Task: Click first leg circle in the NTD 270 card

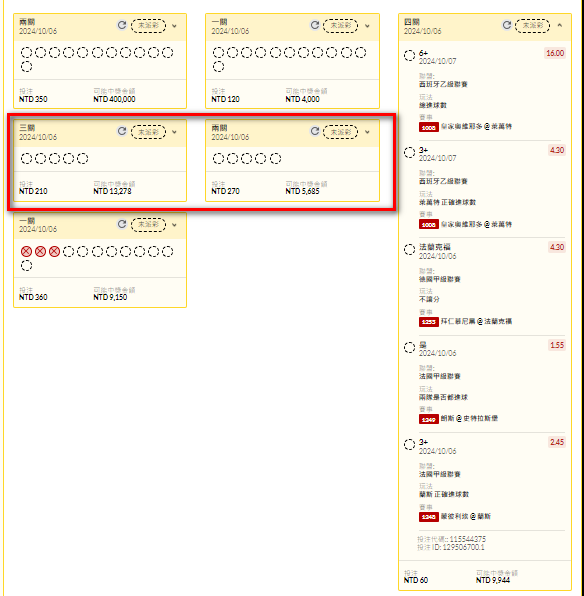Action: (218, 159)
